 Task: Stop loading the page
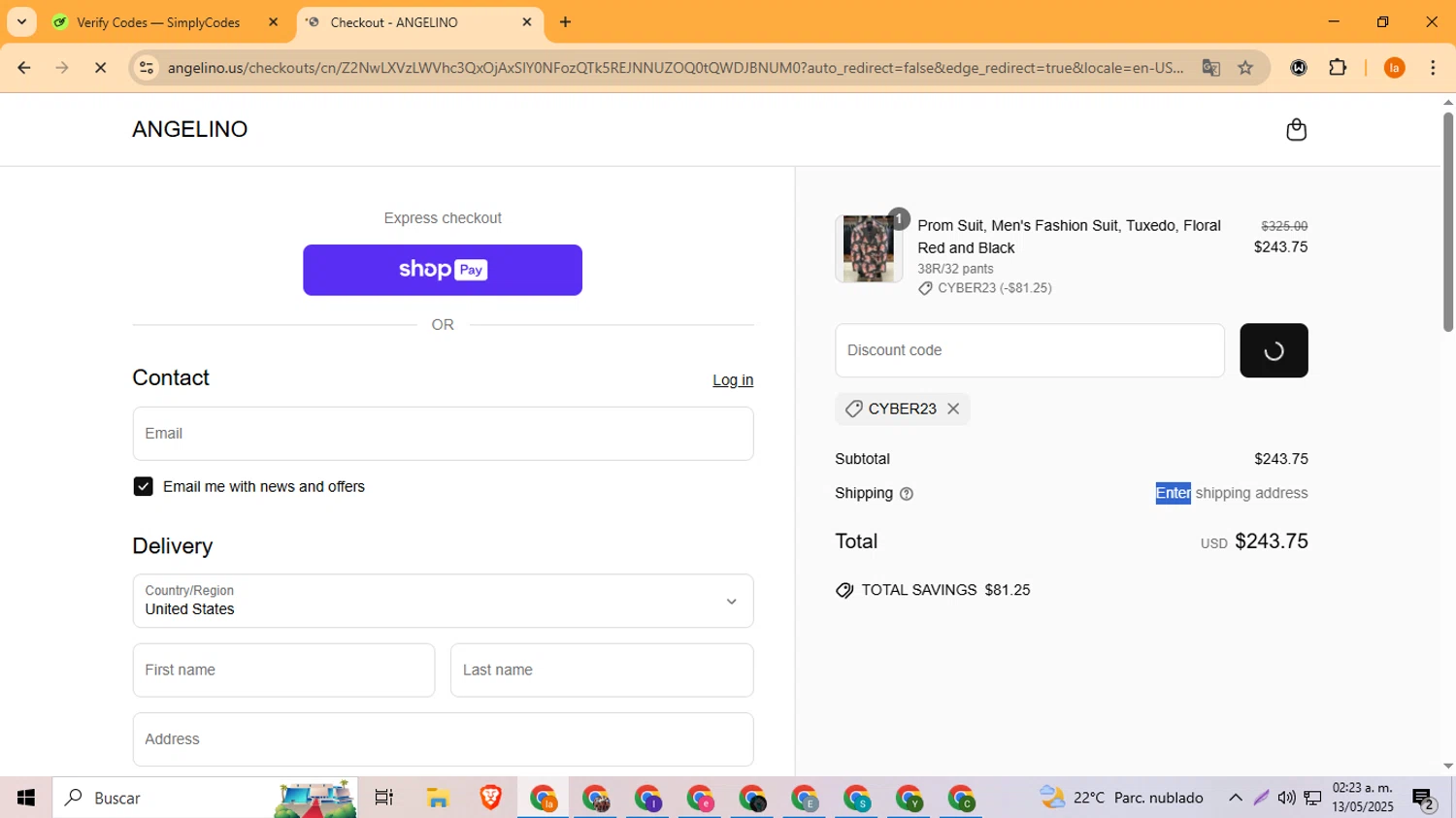(100, 68)
